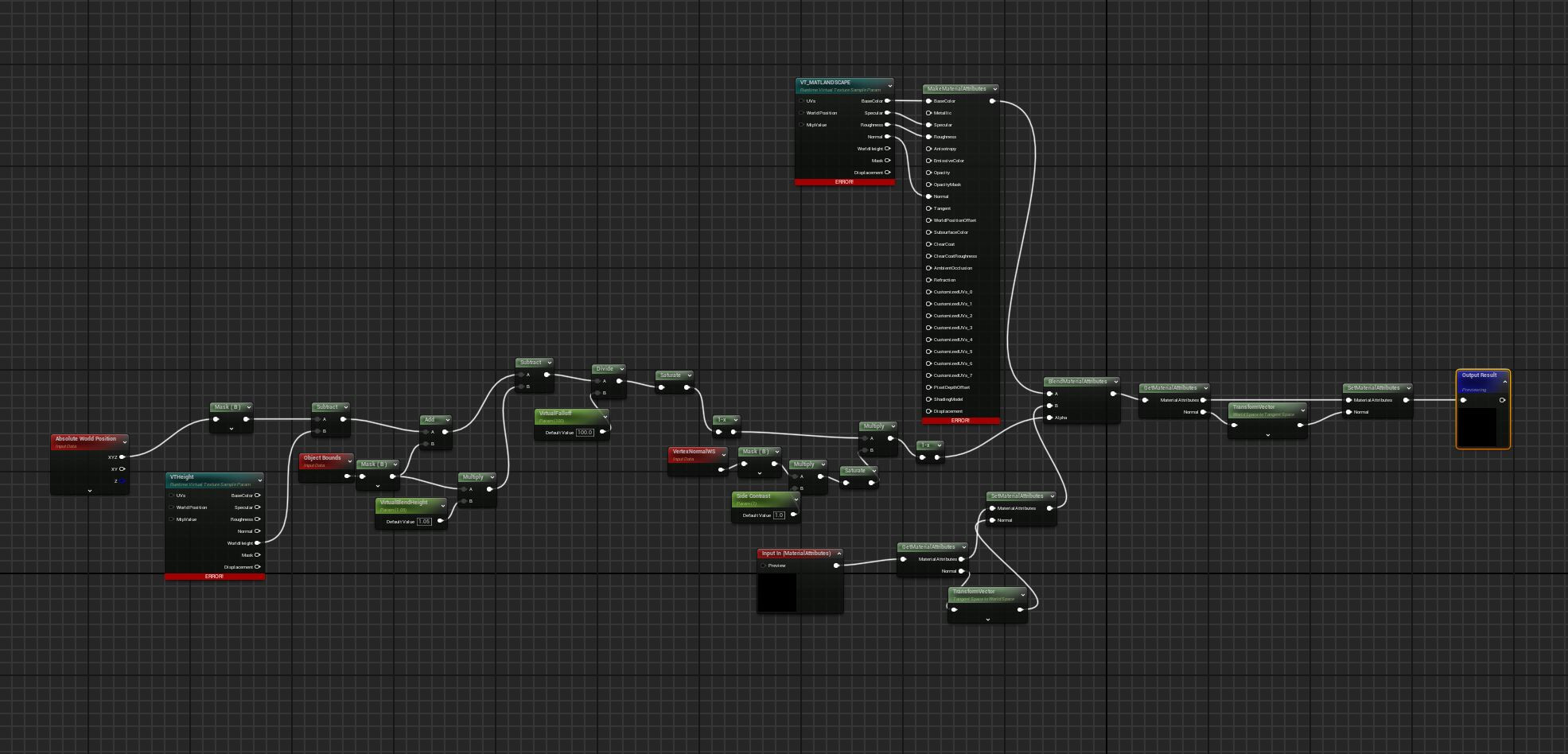This screenshot has width=1568, height=754.
Task: Open the VirtualBlendHeight parameter chevron
Action: (443, 506)
